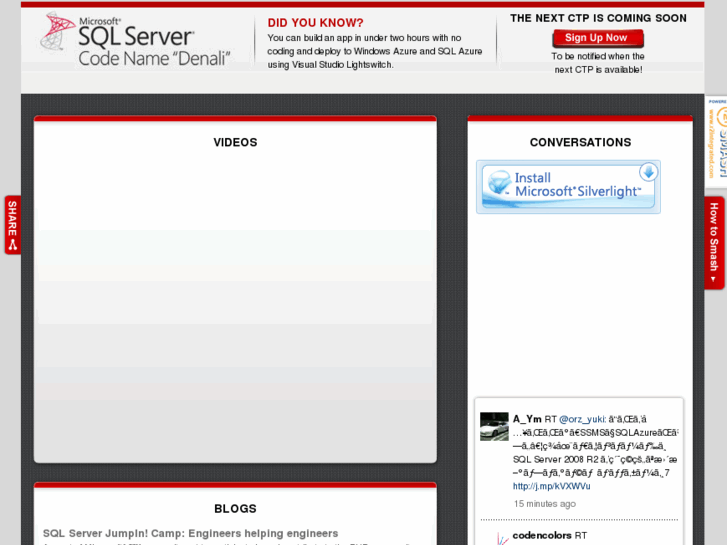This screenshot has width=727, height=545.
Task: Click the A_Ym username
Action: point(527,419)
